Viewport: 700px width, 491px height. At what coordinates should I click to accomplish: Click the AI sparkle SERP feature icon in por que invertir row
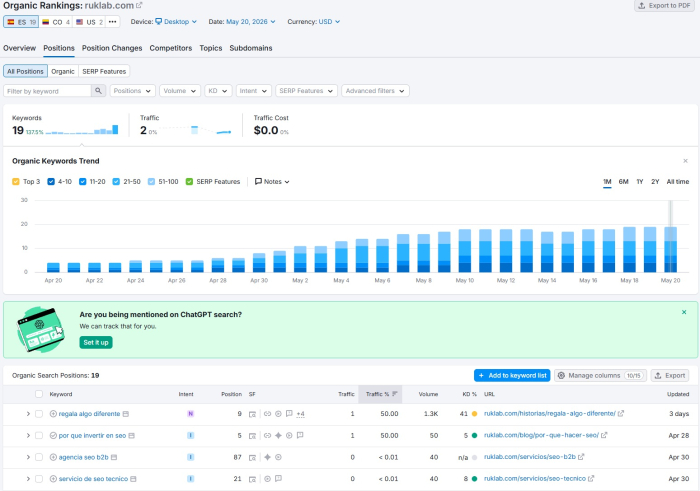coord(278,435)
